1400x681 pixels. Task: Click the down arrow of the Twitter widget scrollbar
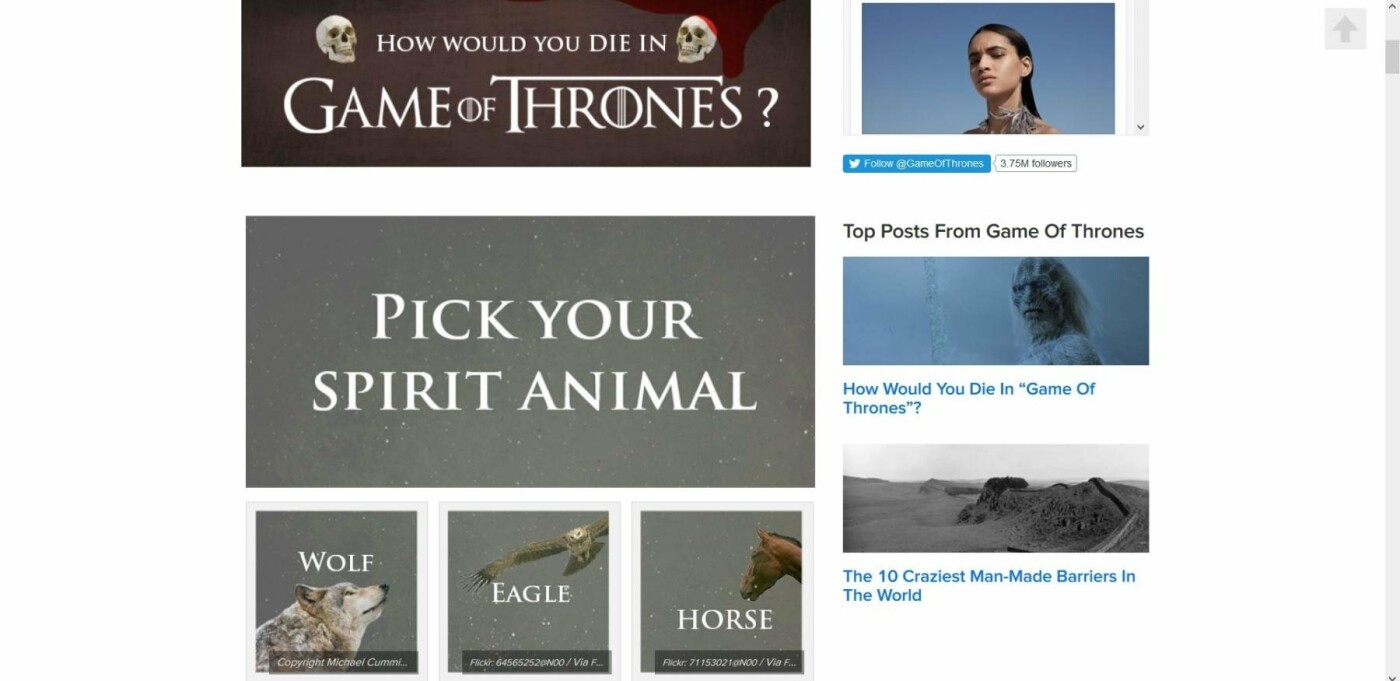(x=1139, y=127)
